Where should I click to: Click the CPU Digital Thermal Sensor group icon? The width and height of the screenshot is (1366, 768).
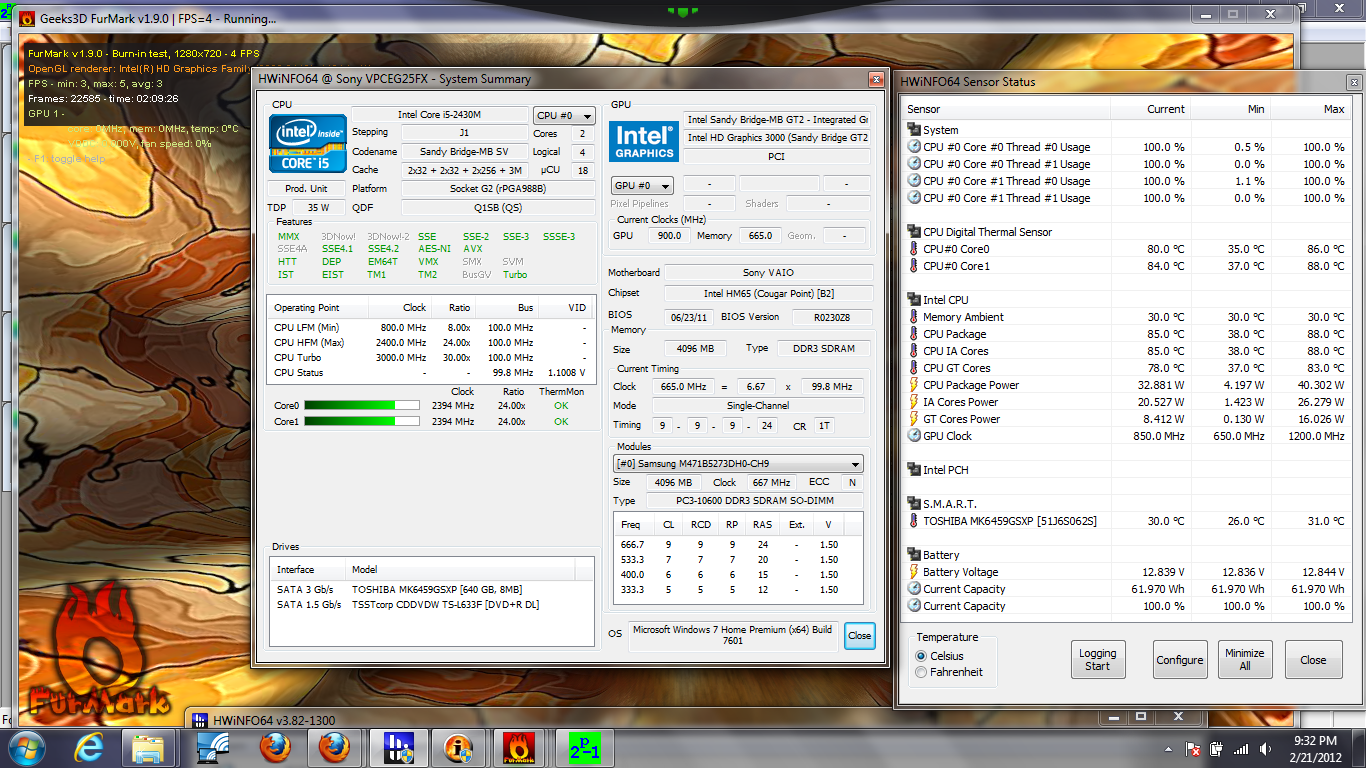coord(914,232)
